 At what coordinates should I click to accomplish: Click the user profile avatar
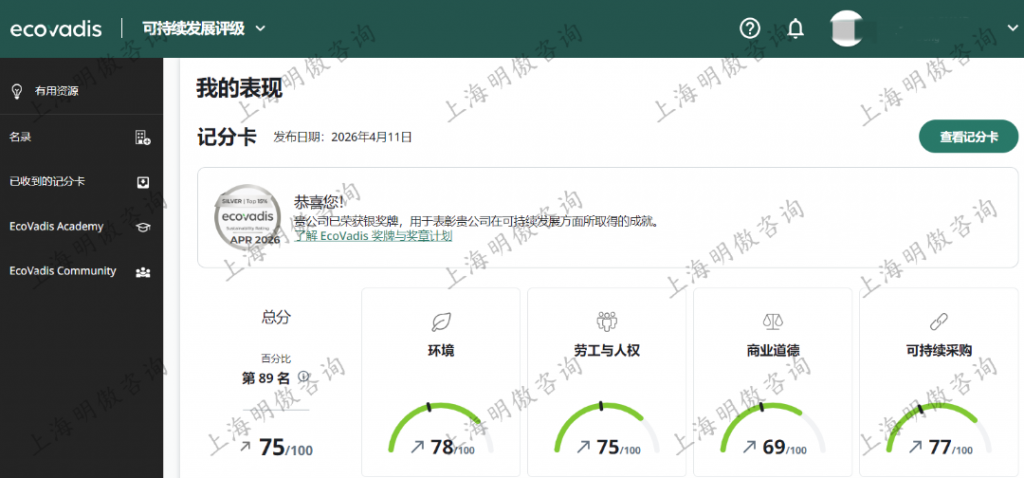pyautogui.click(x=850, y=29)
